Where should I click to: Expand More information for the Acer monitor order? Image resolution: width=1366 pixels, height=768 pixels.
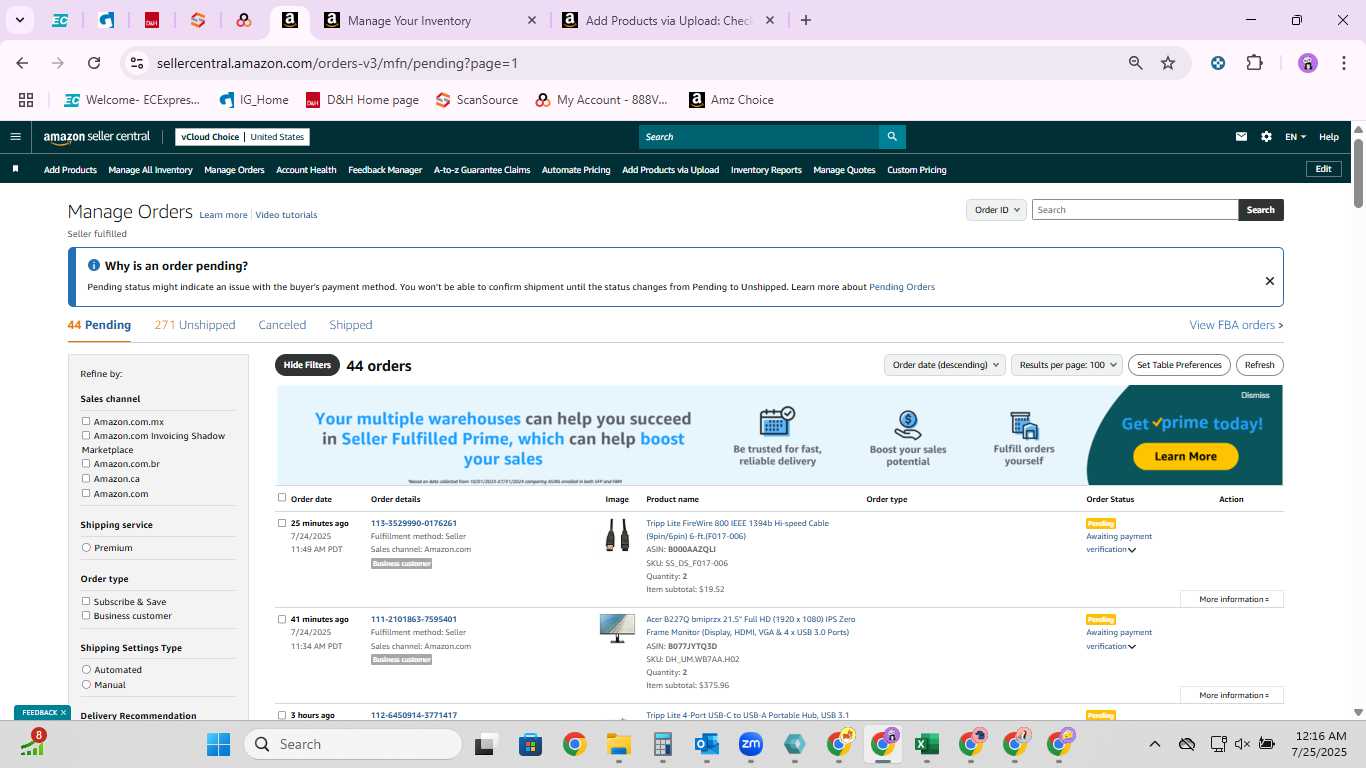click(1232, 695)
